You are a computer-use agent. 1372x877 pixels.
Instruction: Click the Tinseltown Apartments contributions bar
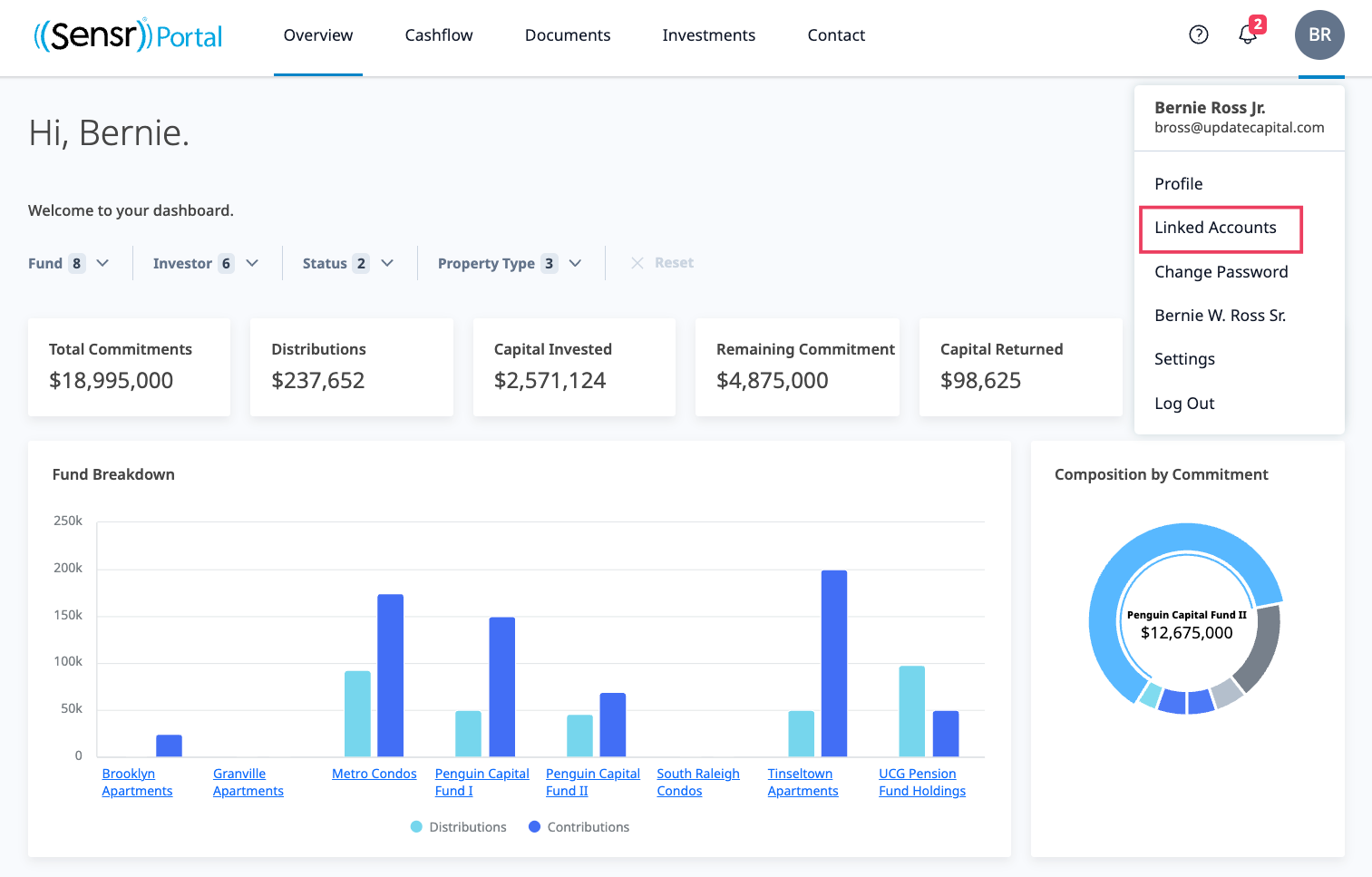pyautogui.click(x=833, y=662)
